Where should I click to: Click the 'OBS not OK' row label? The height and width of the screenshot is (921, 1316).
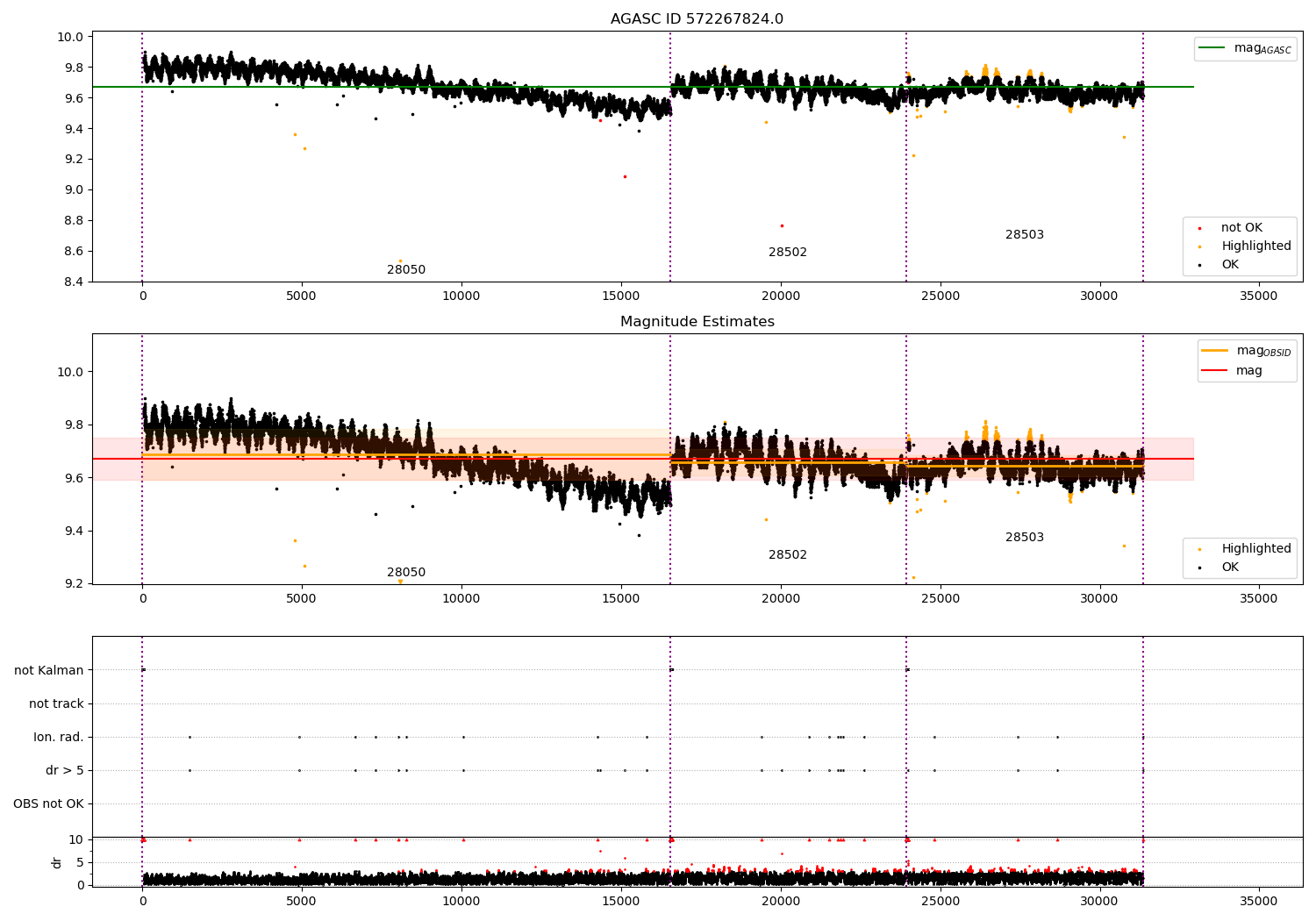pyautogui.click(x=48, y=804)
